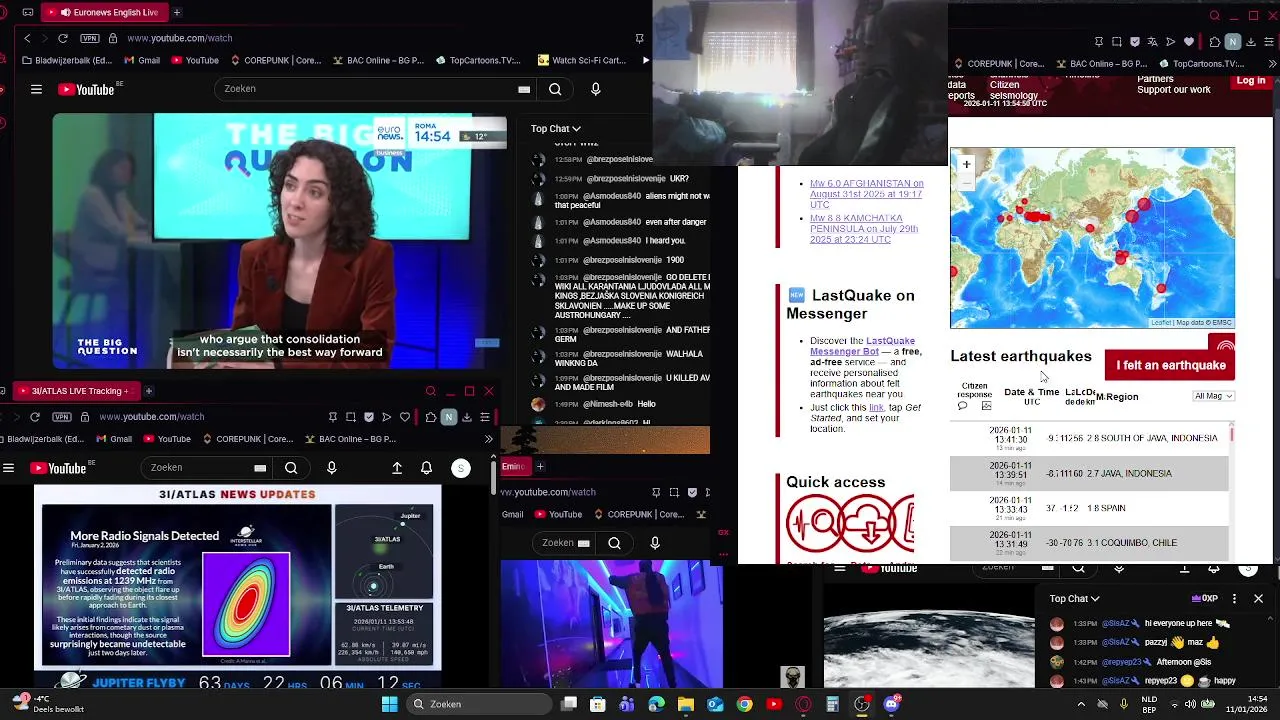Image resolution: width=1280 pixels, height=720 pixels.
Task: Expand Top Chat dropdown in bottom-right chat
Action: pyautogui.click(x=1074, y=599)
